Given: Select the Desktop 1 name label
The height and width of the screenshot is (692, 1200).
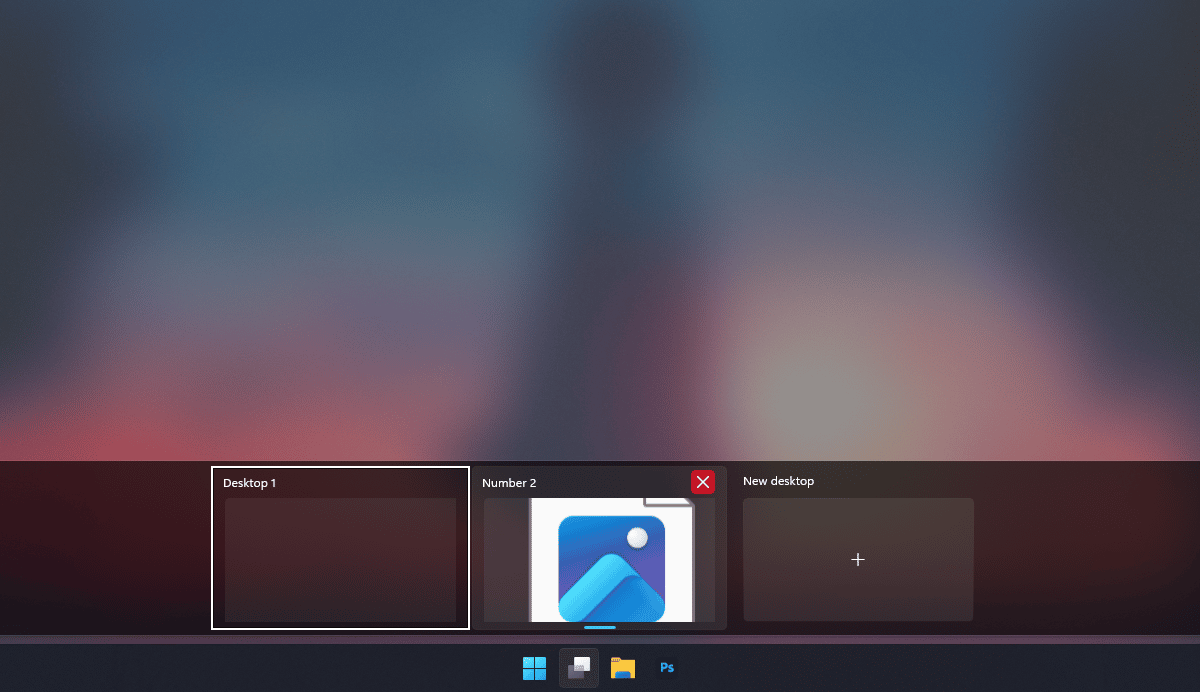Looking at the screenshot, I should (x=249, y=483).
